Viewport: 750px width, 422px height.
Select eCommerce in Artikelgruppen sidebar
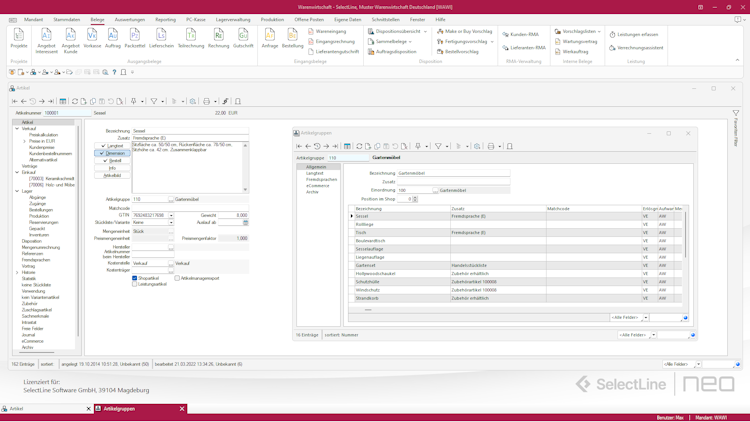pyautogui.click(x=318, y=186)
